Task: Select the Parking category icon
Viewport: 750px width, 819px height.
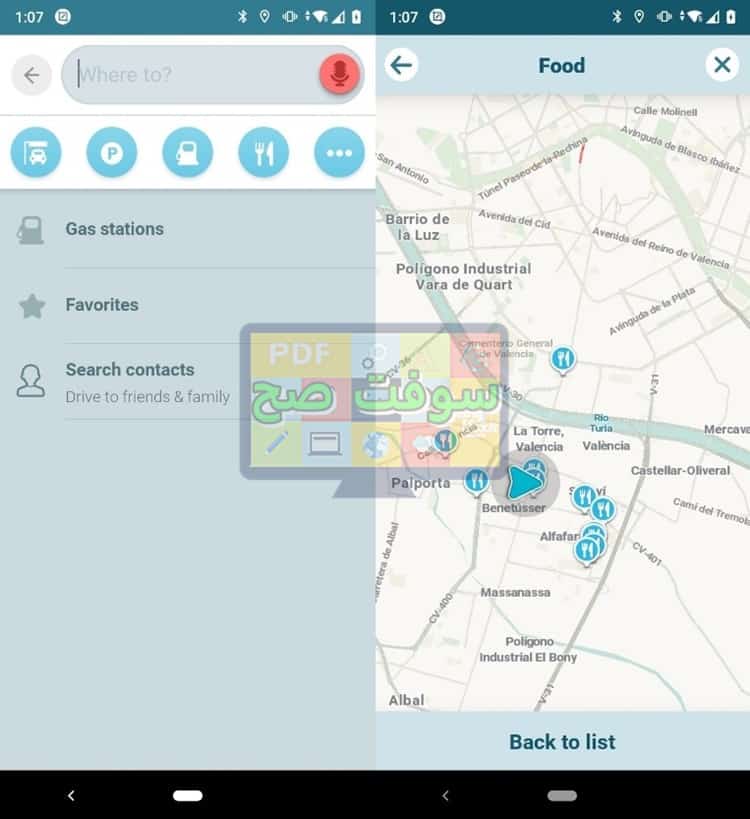Action: point(112,153)
